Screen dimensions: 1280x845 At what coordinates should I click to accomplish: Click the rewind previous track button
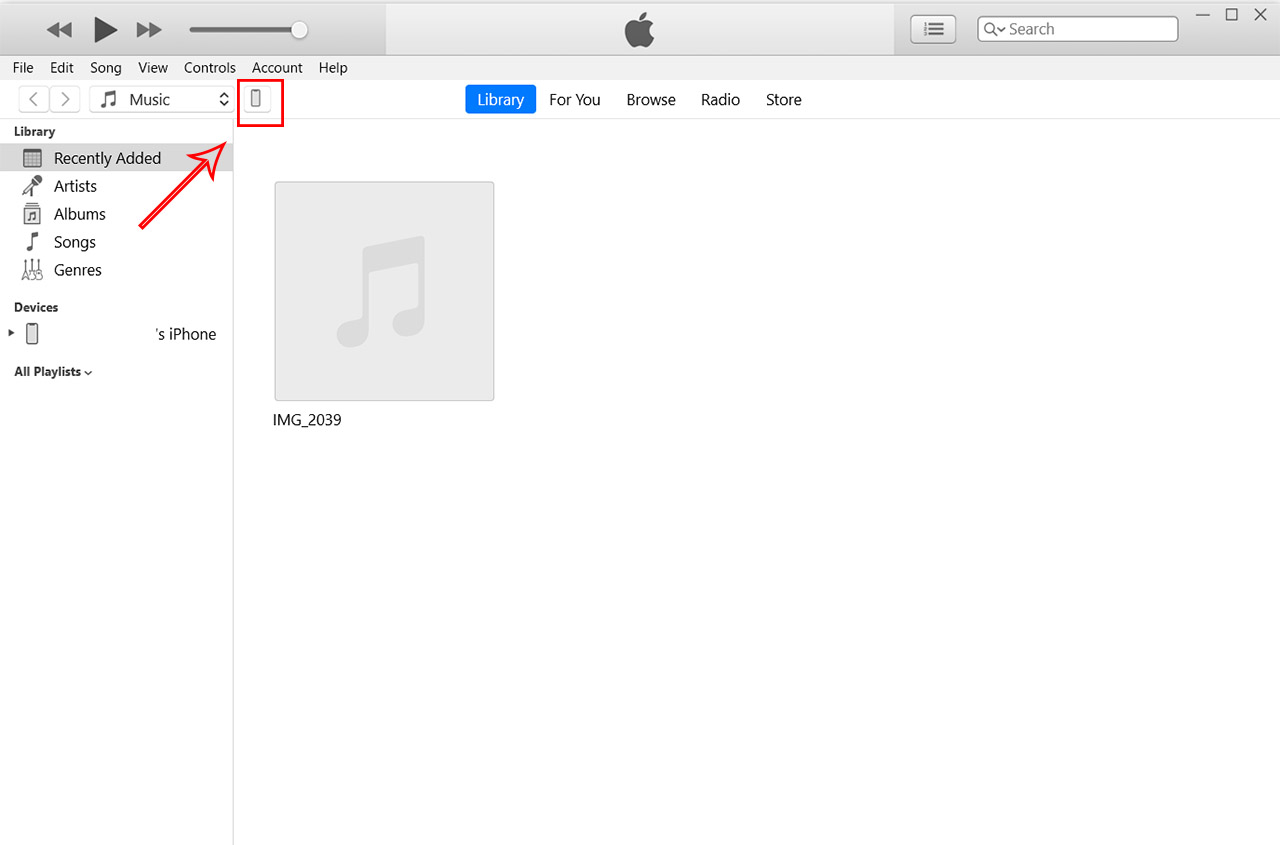point(59,30)
